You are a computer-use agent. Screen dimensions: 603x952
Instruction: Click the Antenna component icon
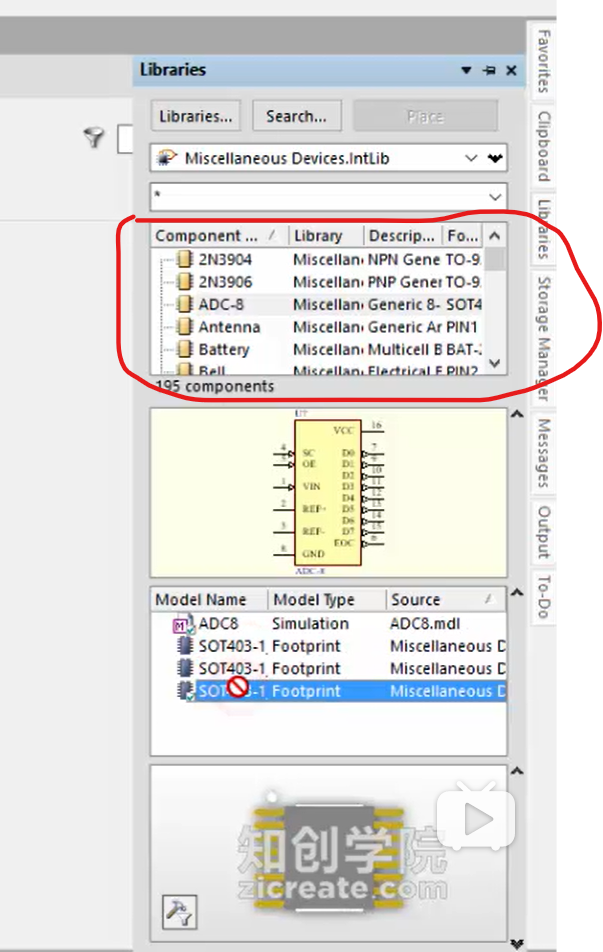click(185, 327)
